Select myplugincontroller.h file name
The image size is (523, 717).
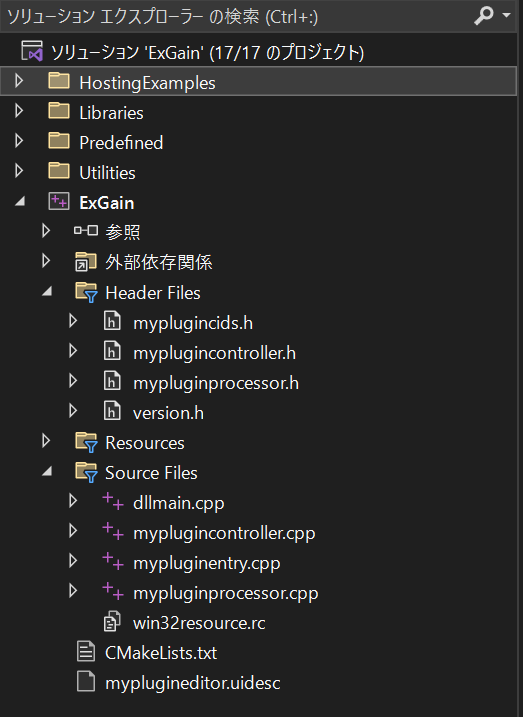214,353
